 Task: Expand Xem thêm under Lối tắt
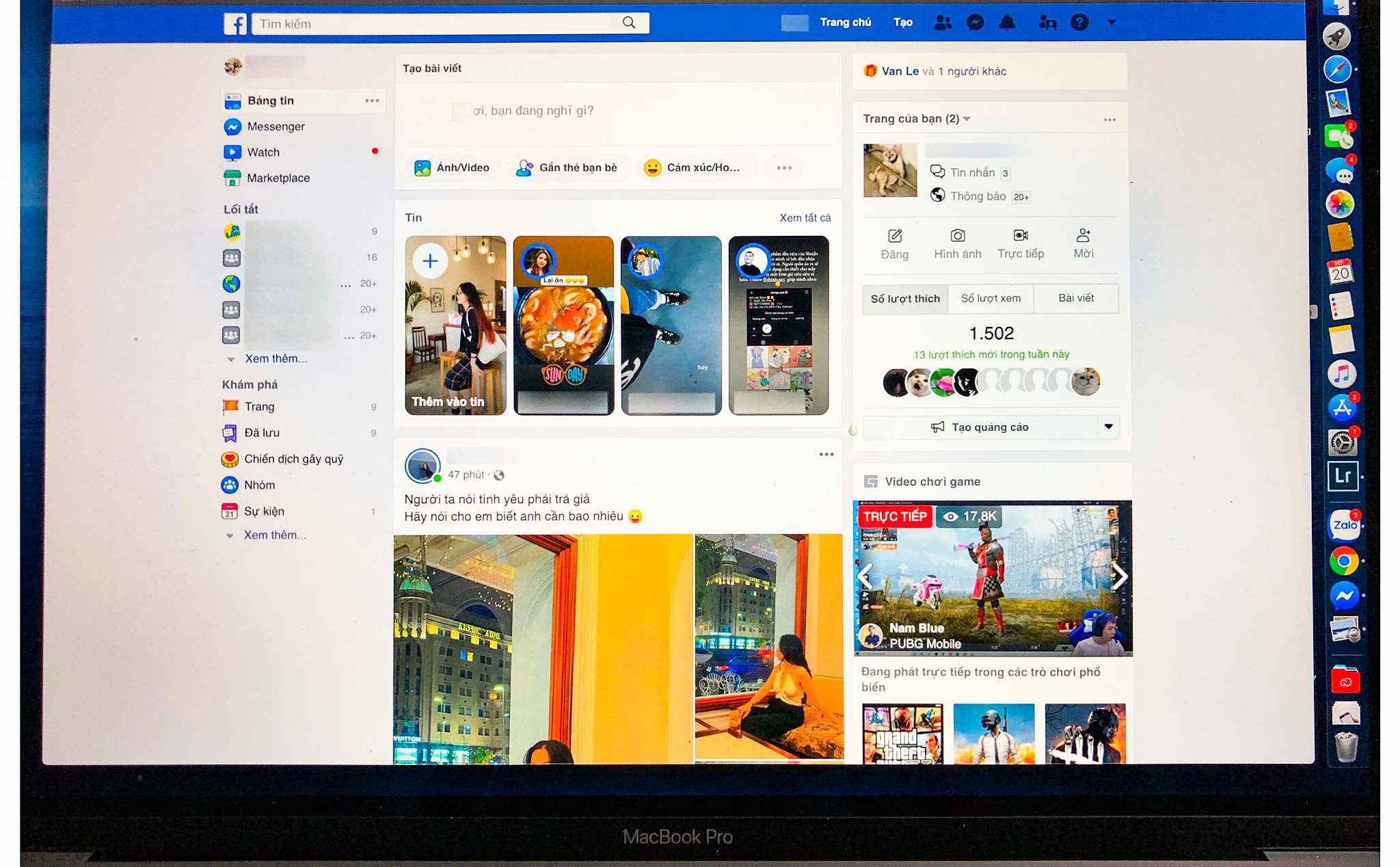275,358
